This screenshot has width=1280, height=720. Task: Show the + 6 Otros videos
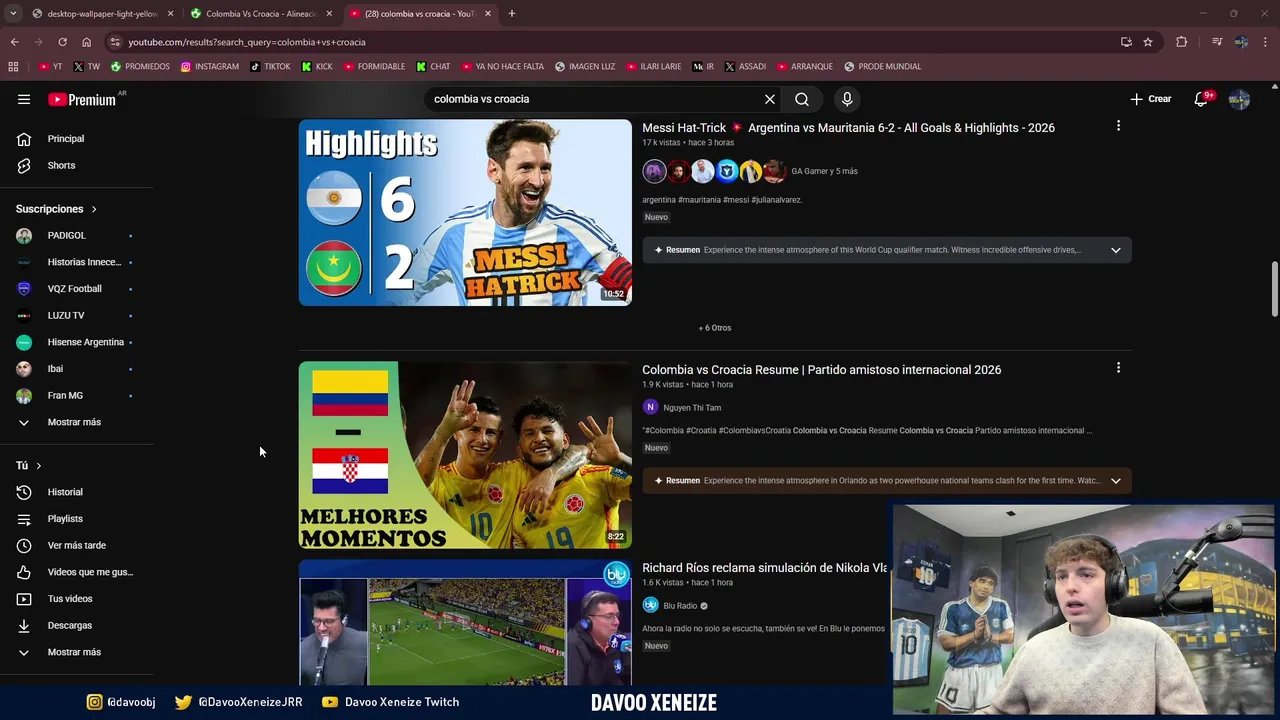pyautogui.click(x=715, y=328)
